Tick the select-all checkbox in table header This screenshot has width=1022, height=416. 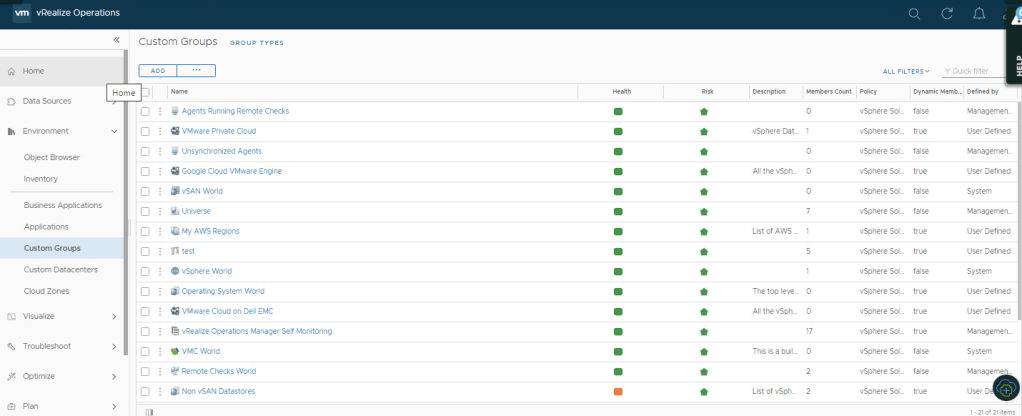(x=145, y=91)
